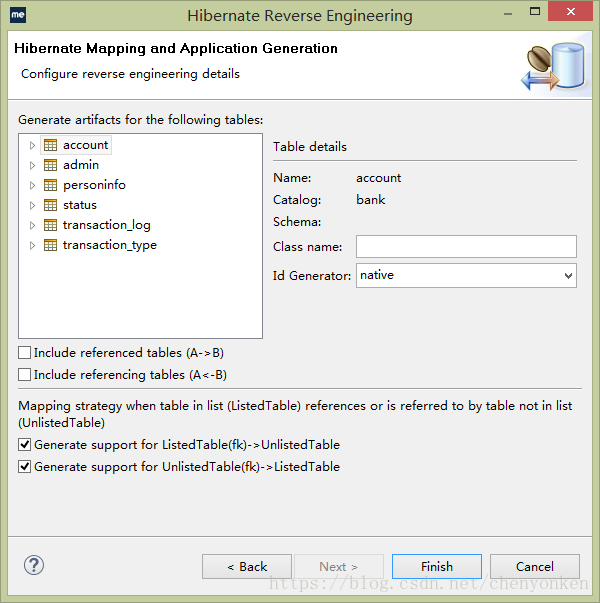Image resolution: width=600 pixels, height=603 pixels.
Task: Maximize the Hibernate Reverse Engineering window
Action: (x=535, y=12)
